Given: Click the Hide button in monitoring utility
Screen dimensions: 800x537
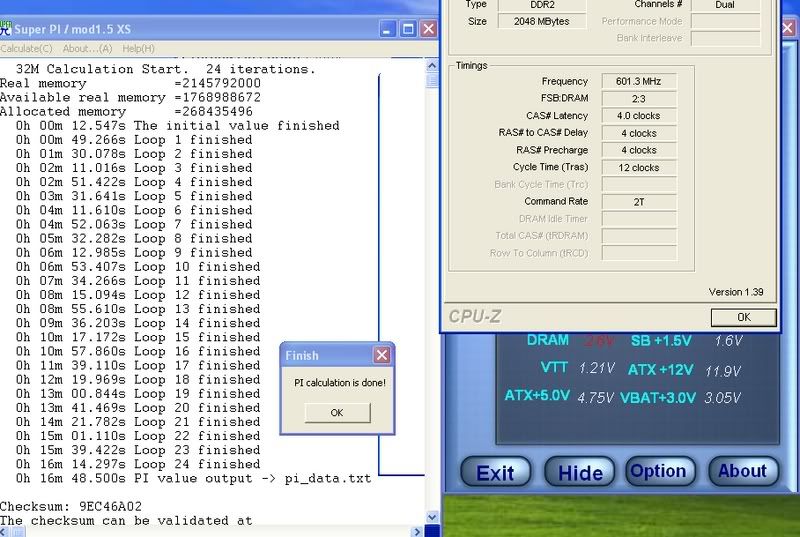Looking at the screenshot, I should coord(580,472).
